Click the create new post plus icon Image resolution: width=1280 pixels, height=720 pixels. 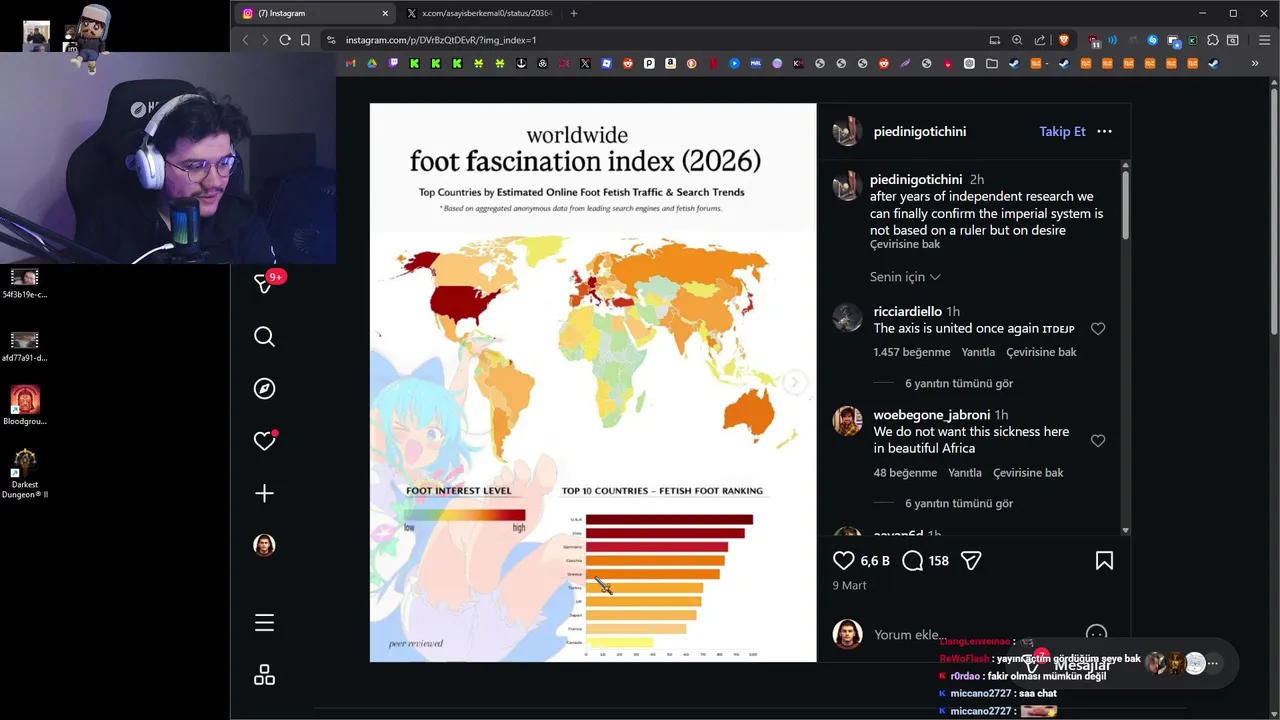click(264, 493)
